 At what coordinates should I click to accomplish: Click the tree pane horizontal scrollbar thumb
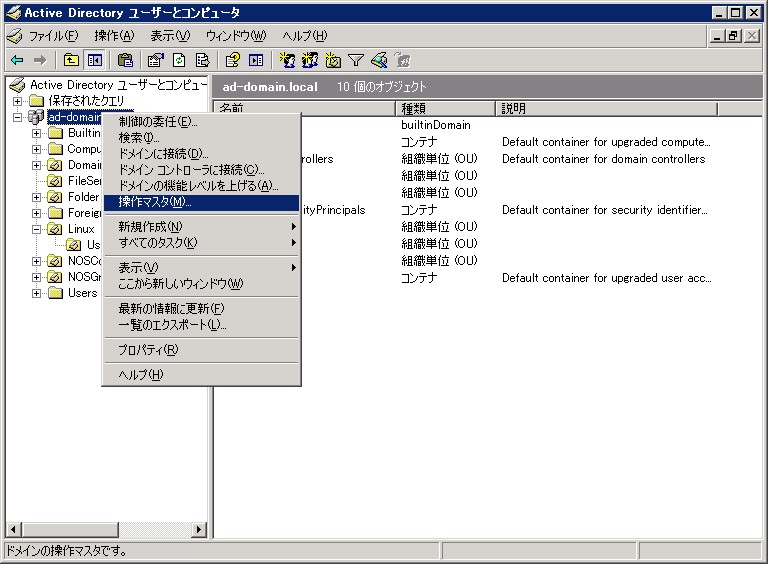click(x=70, y=529)
